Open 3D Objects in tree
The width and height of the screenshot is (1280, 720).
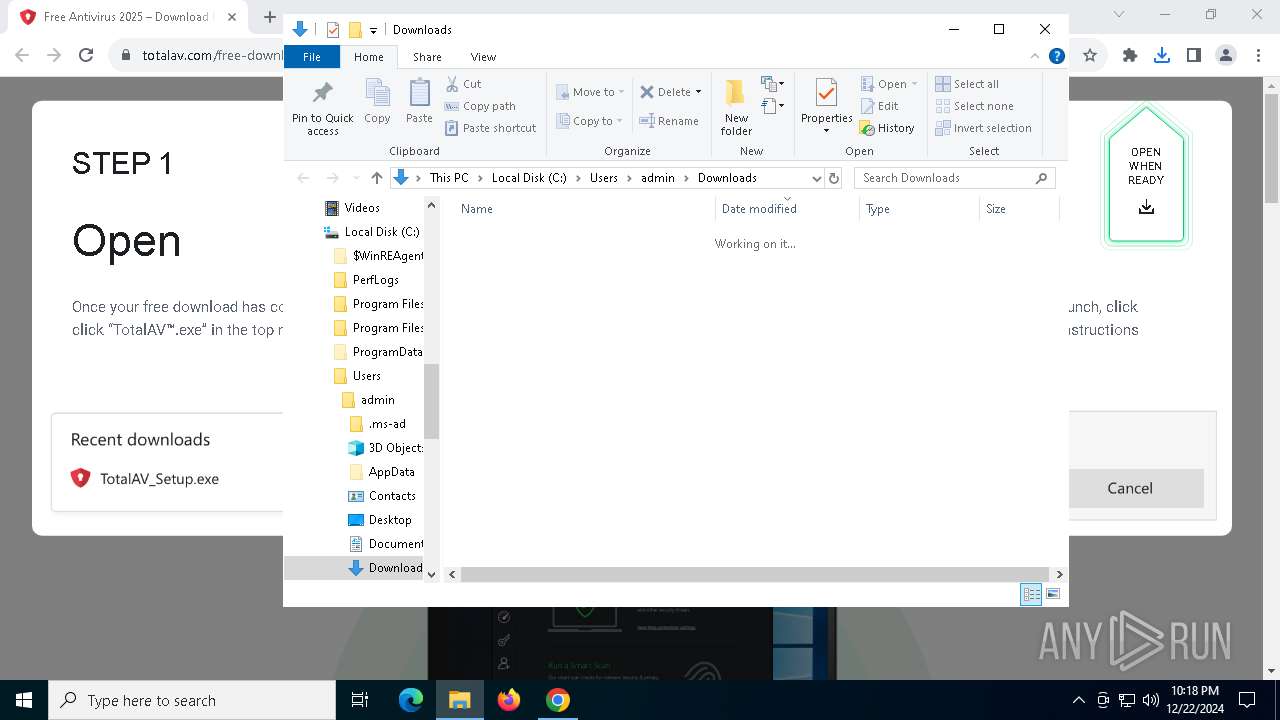(395, 448)
